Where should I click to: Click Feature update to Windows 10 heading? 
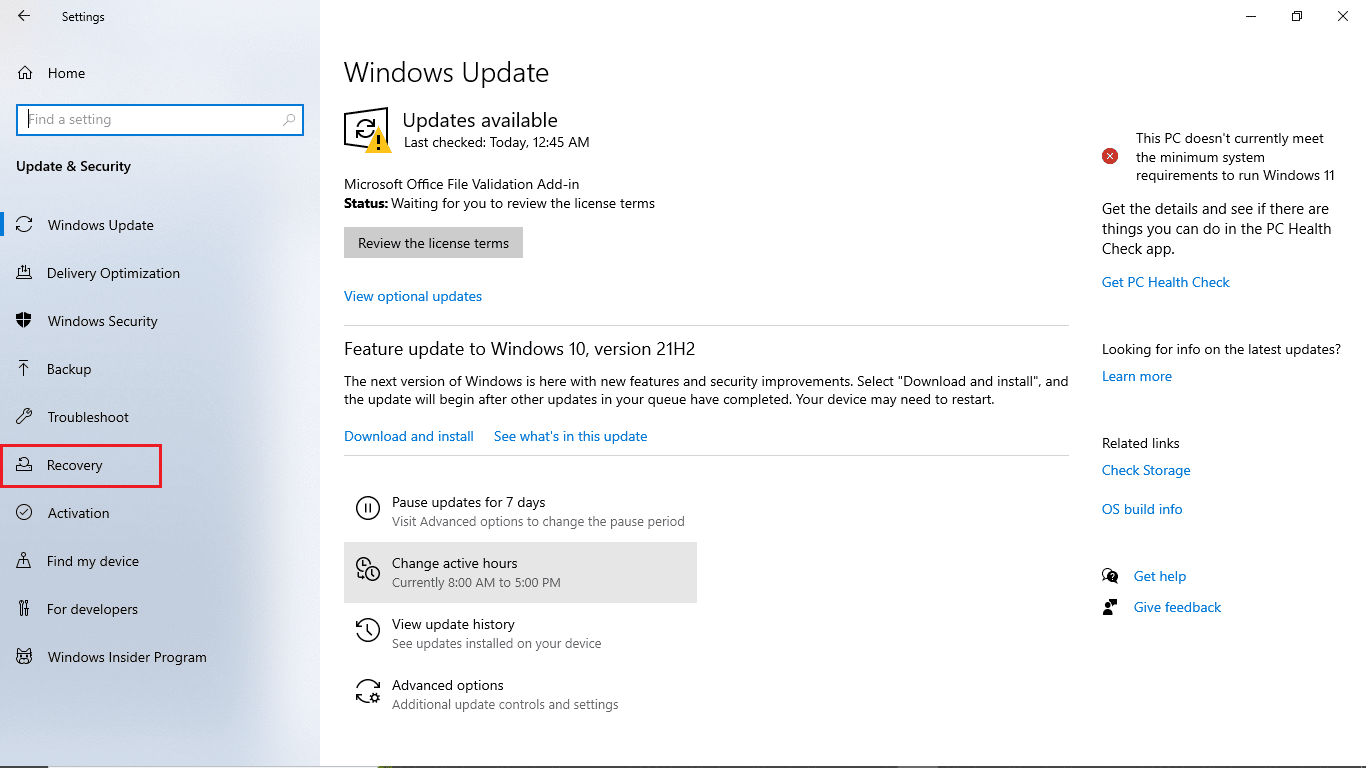point(519,349)
